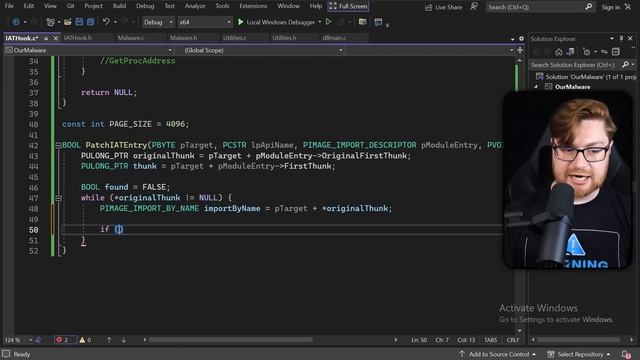Click the magnifier icon in Search (Ctrl+Q)
Screen dimensions: 640x360
click(x=589, y=7)
